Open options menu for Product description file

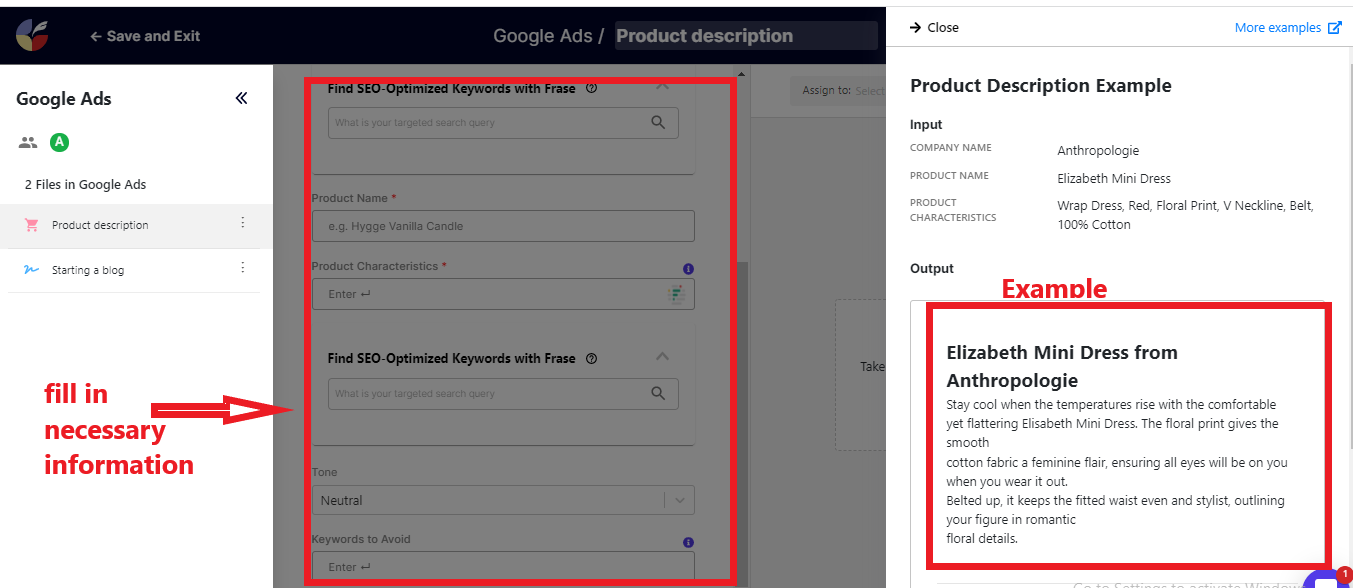coord(242,223)
